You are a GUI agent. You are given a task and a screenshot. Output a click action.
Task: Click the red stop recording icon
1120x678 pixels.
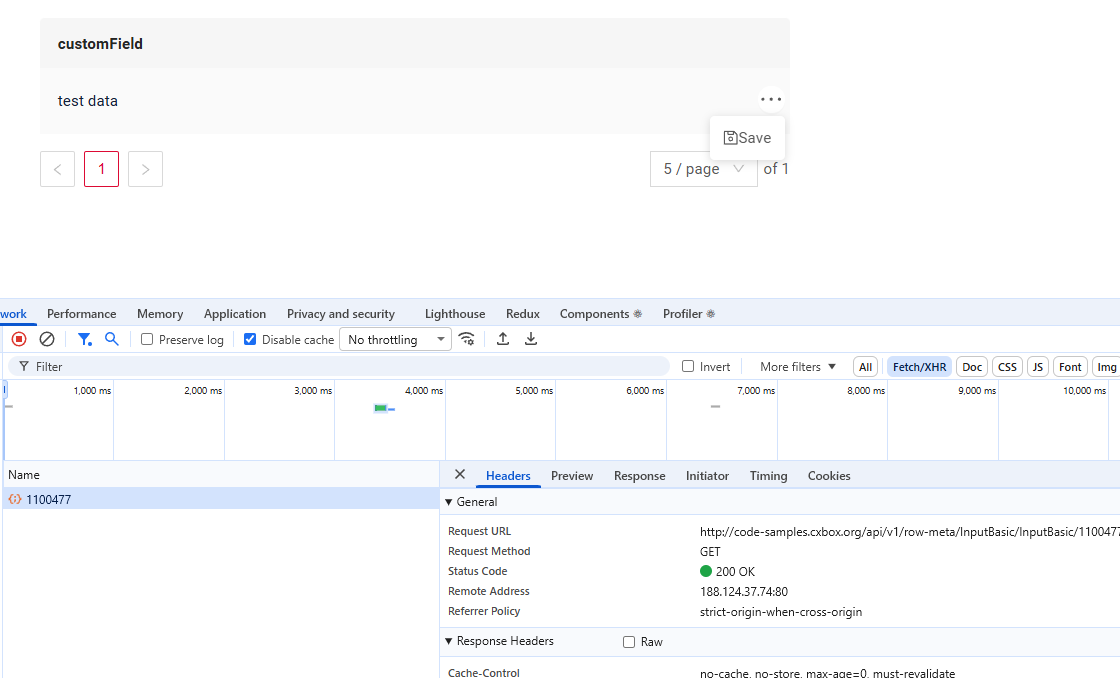pos(19,339)
